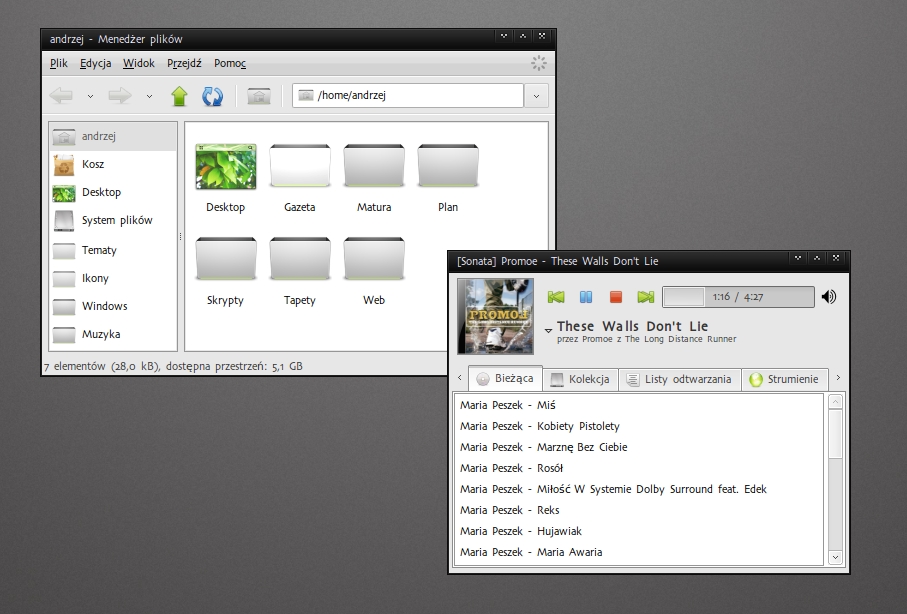This screenshot has width=907, height=614.
Task: Open the Przejdź menu
Action: pyautogui.click(x=184, y=63)
